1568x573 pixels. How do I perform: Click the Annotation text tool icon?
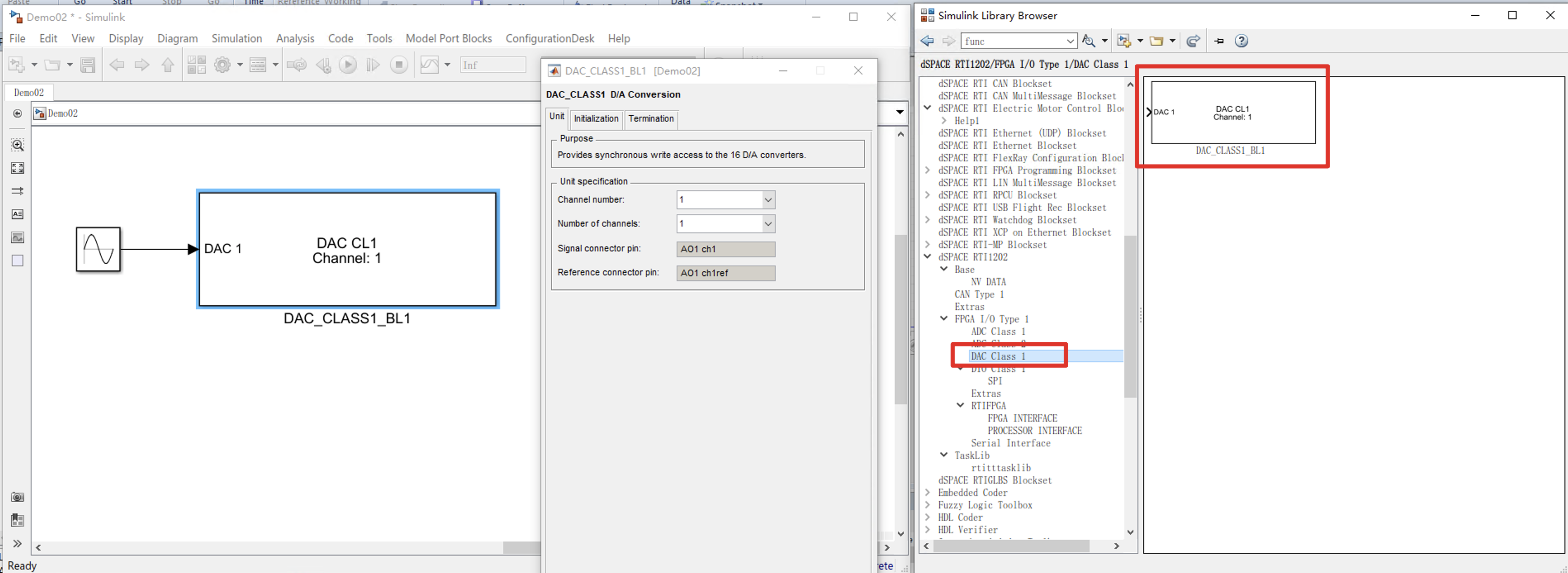pyautogui.click(x=18, y=214)
